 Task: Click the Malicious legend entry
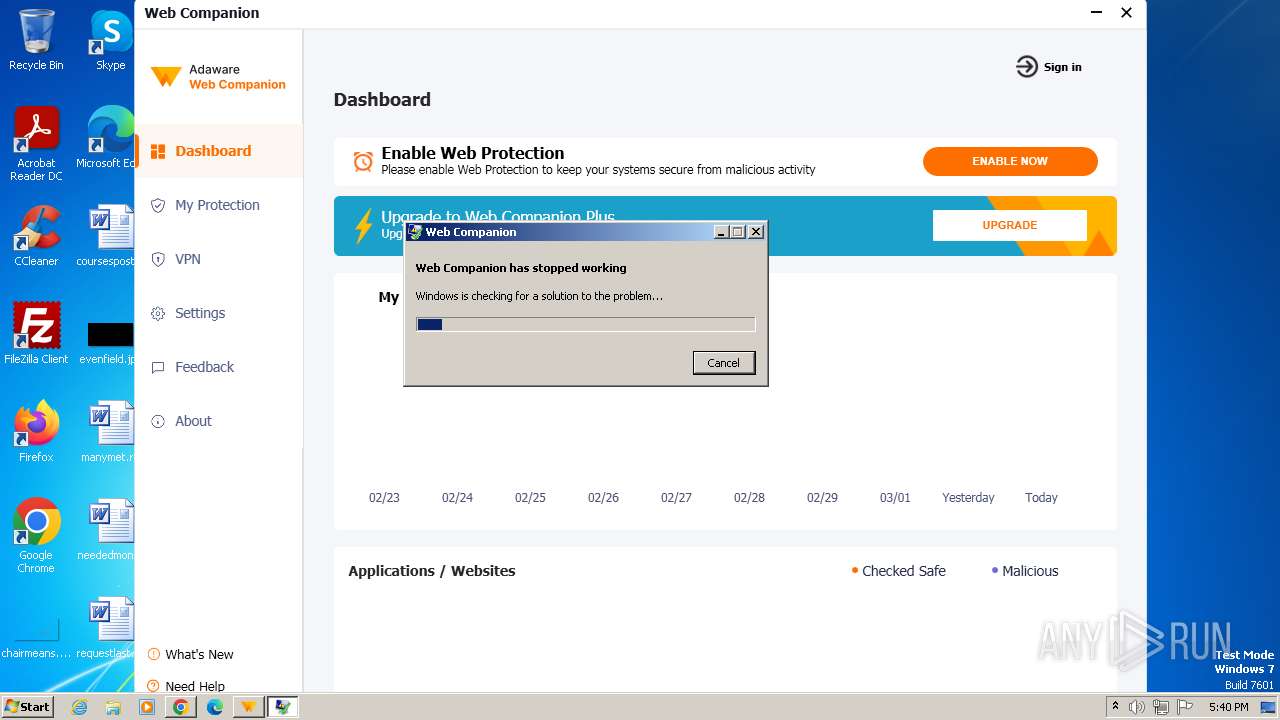tap(1024, 571)
